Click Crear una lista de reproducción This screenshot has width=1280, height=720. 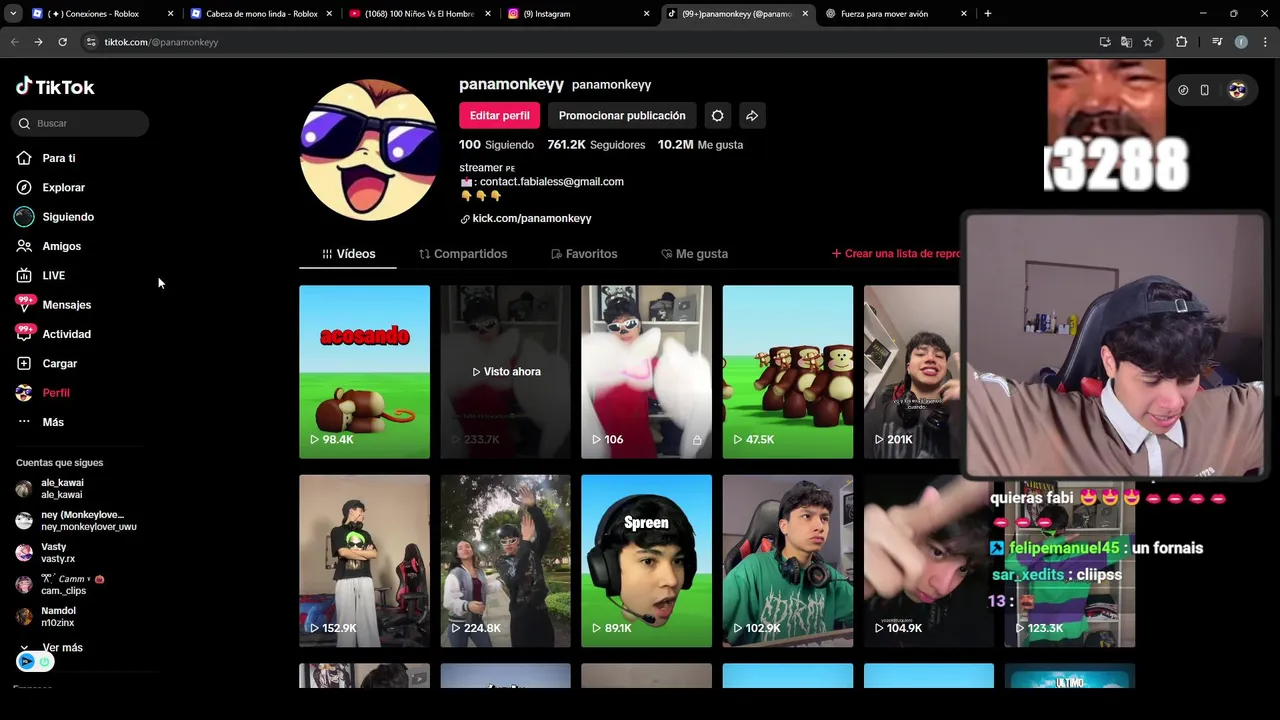click(896, 254)
